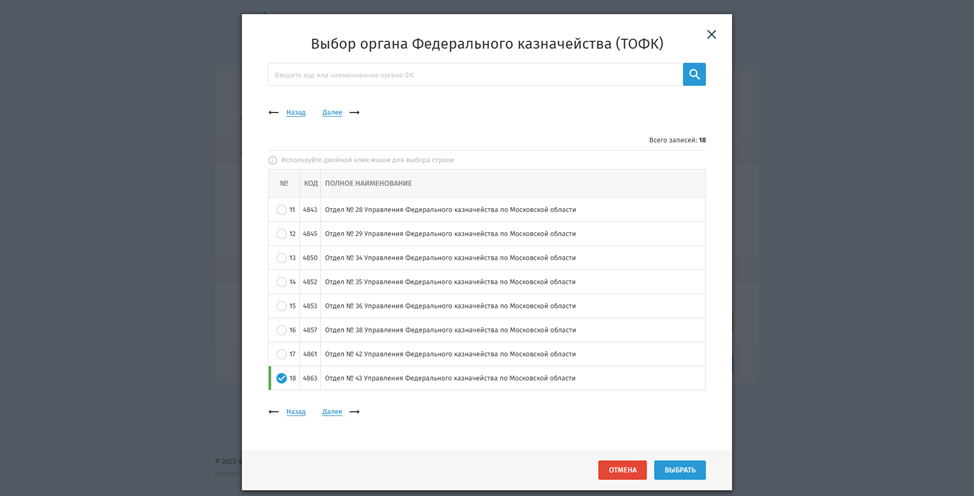This screenshot has width=974, height=496.
Task: Click the top 'Назад' link
Action: 296,113
